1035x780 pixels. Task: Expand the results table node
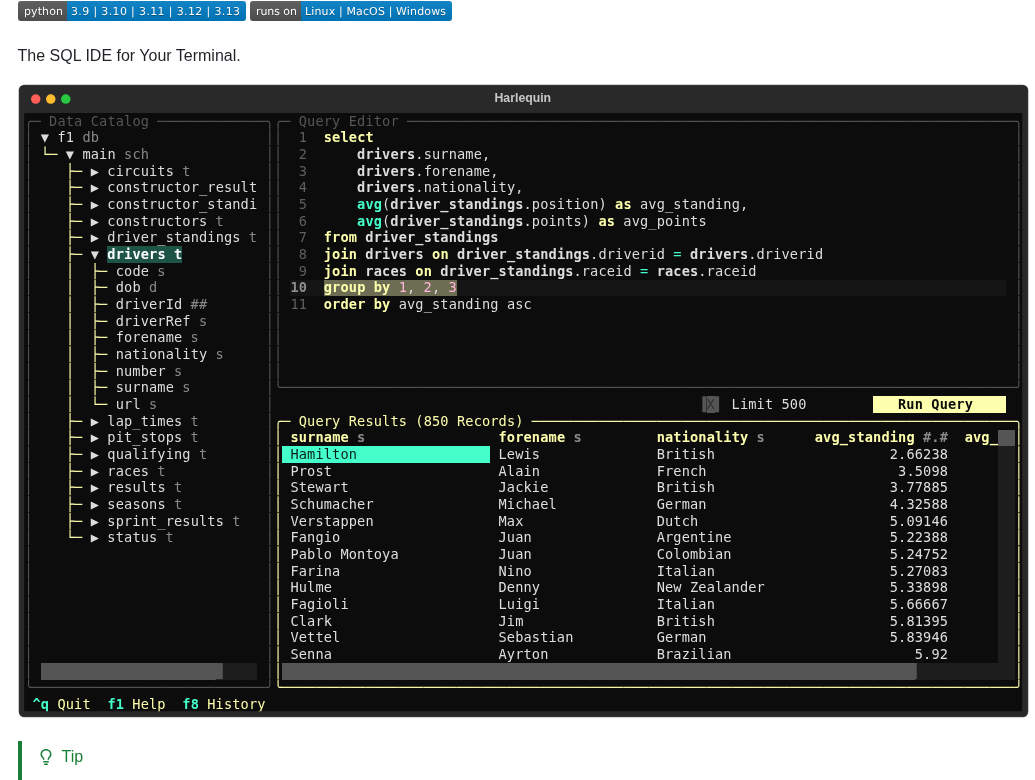[x=95, y=488]
